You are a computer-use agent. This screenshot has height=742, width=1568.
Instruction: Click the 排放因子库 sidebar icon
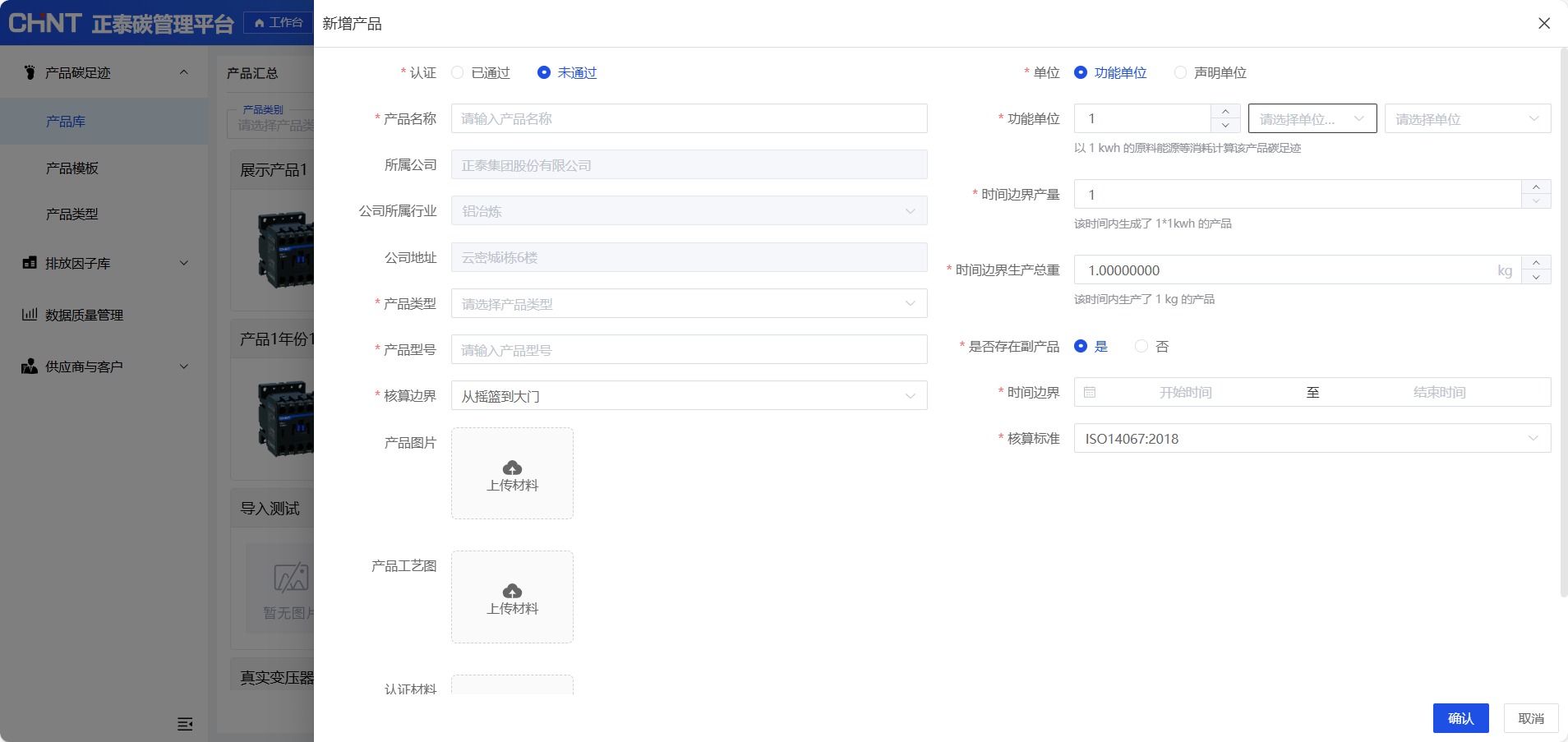(x=30, y=263)
